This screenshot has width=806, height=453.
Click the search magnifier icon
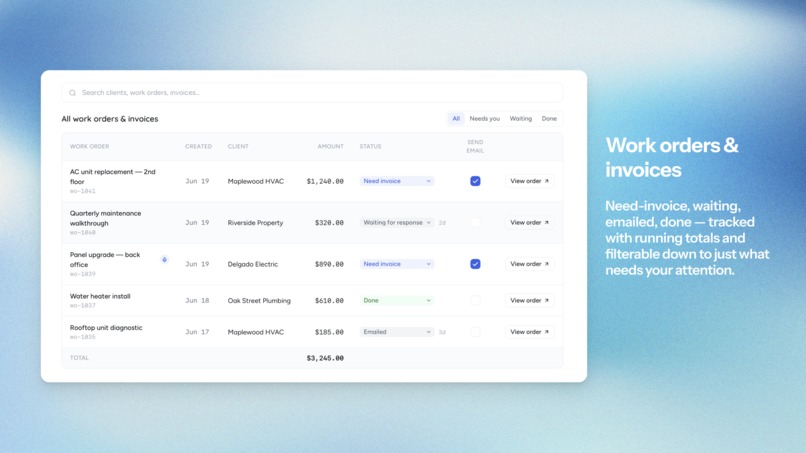click(x=72, y=93)
